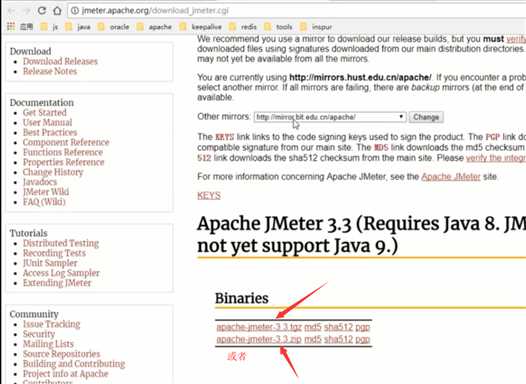Open the KEYS link
This screenshot has height=384, width=526.
[x=209, y=196]
